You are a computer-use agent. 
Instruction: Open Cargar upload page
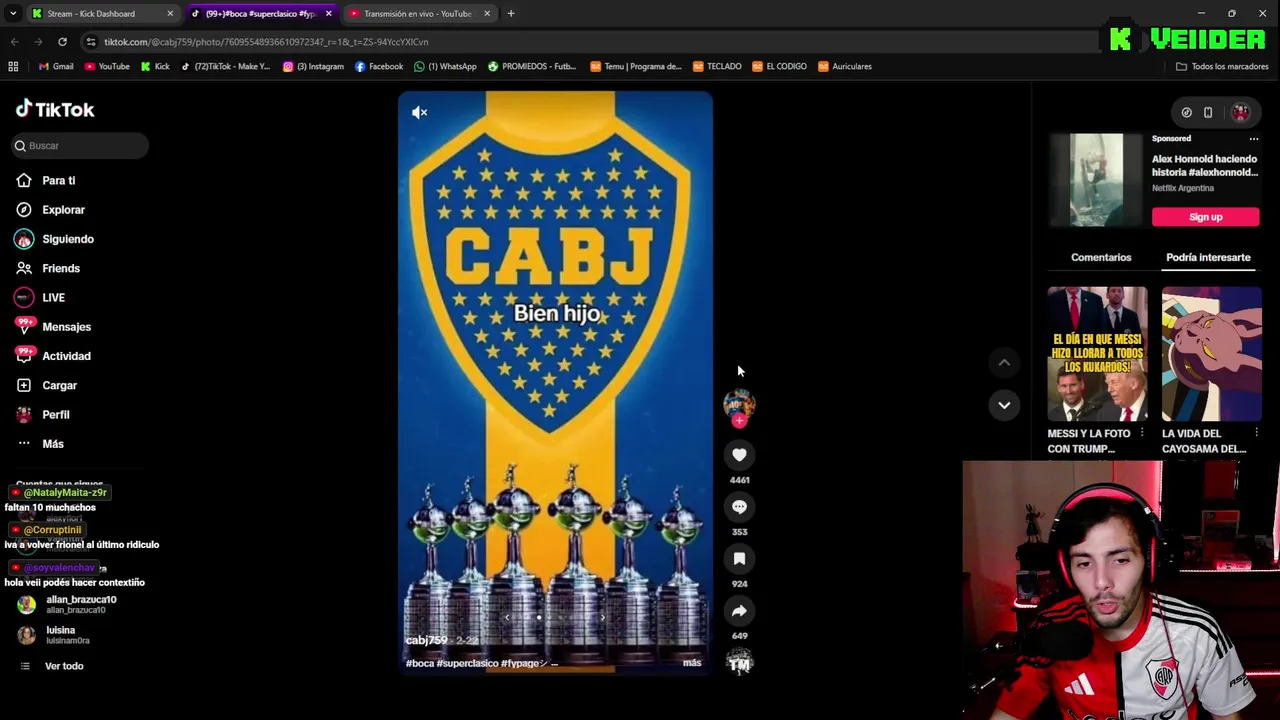click(59, 385)
